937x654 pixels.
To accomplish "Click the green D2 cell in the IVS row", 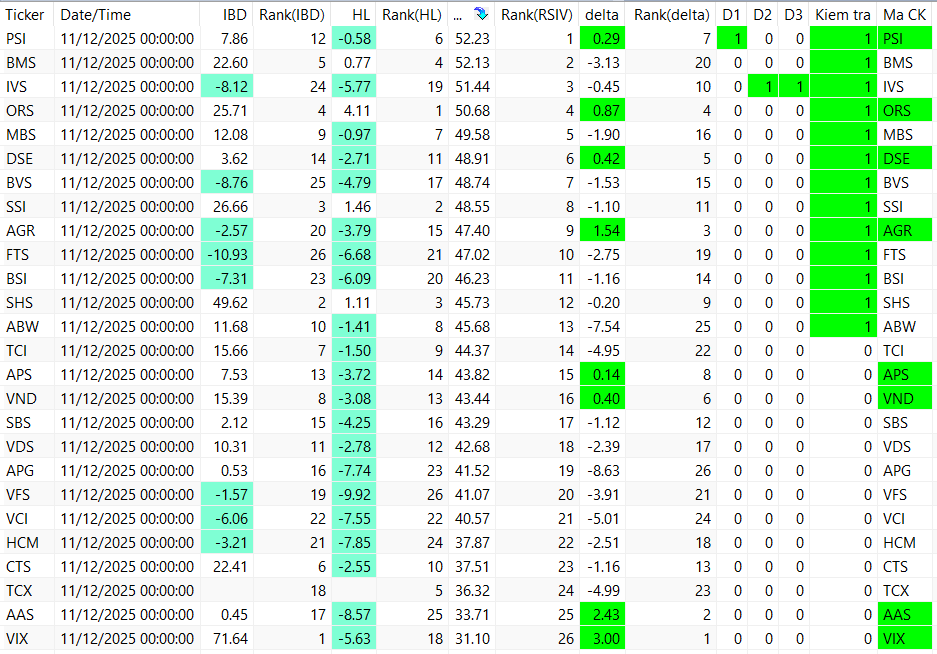I will [763, 87].
